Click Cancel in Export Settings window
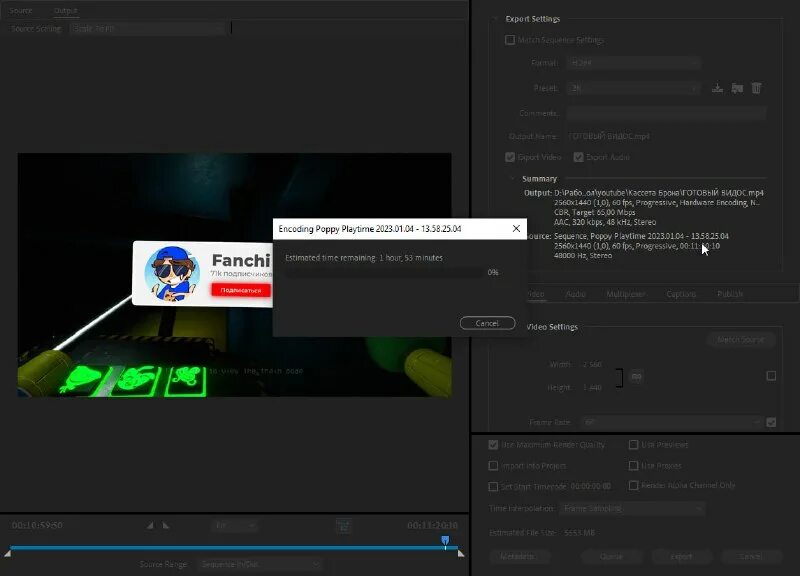 click(751, 557)
